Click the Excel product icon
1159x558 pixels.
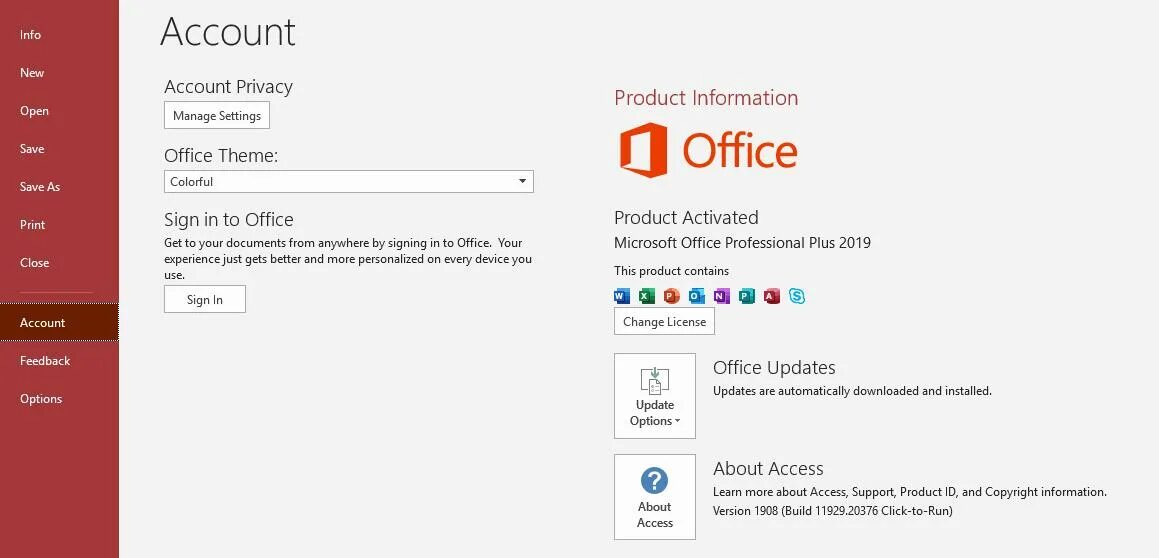646,296
